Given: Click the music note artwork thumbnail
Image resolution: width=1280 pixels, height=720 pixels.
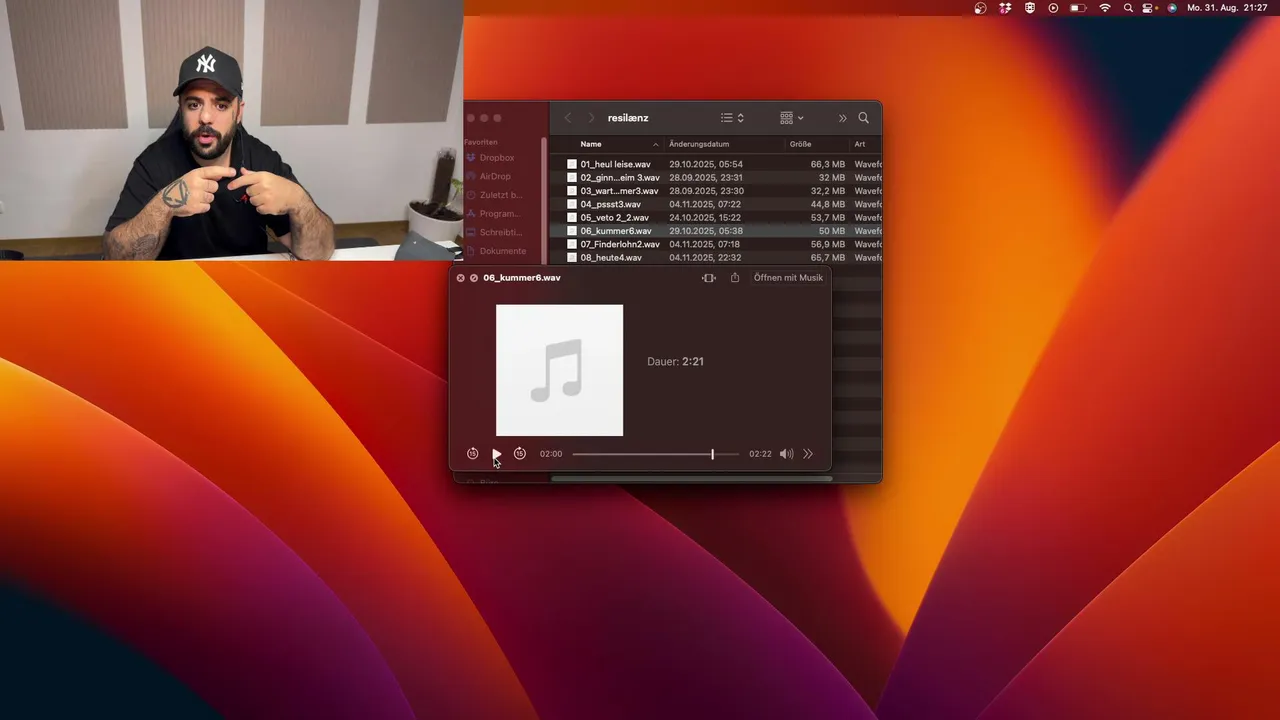Looking at the screenshot, I should point(559,370).
